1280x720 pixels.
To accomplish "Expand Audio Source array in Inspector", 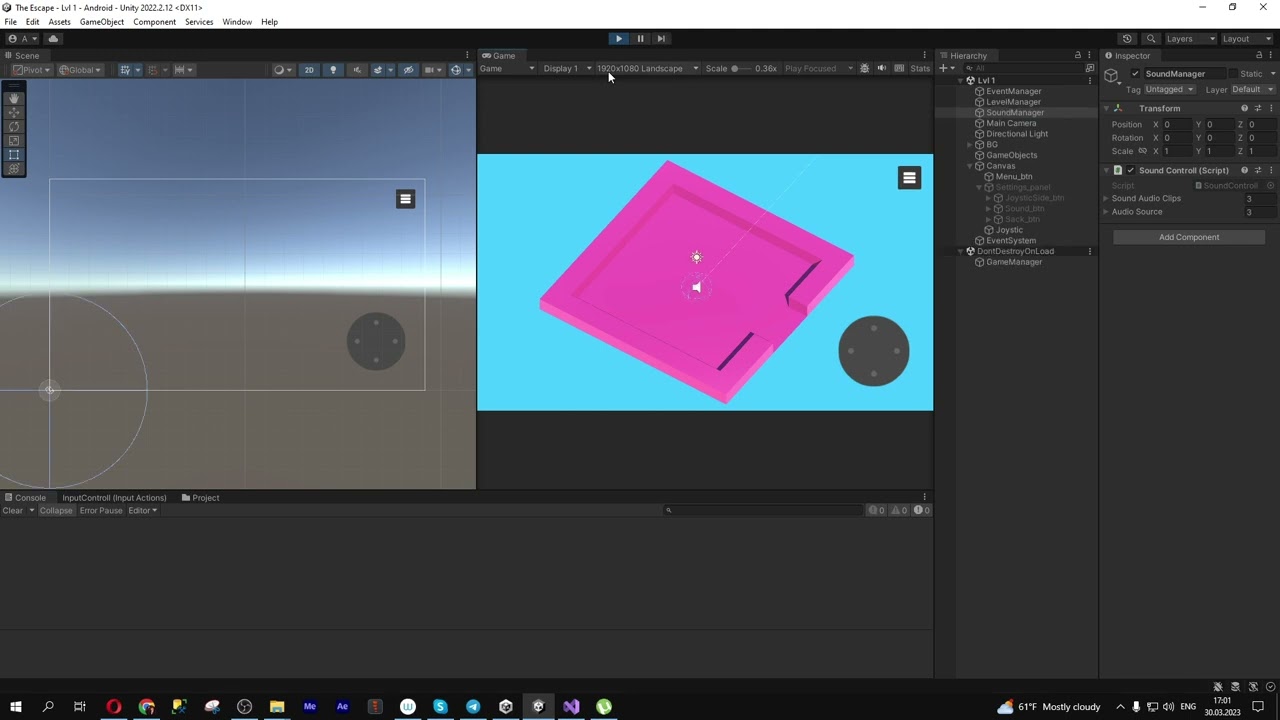I will (x=1106, y=212).
